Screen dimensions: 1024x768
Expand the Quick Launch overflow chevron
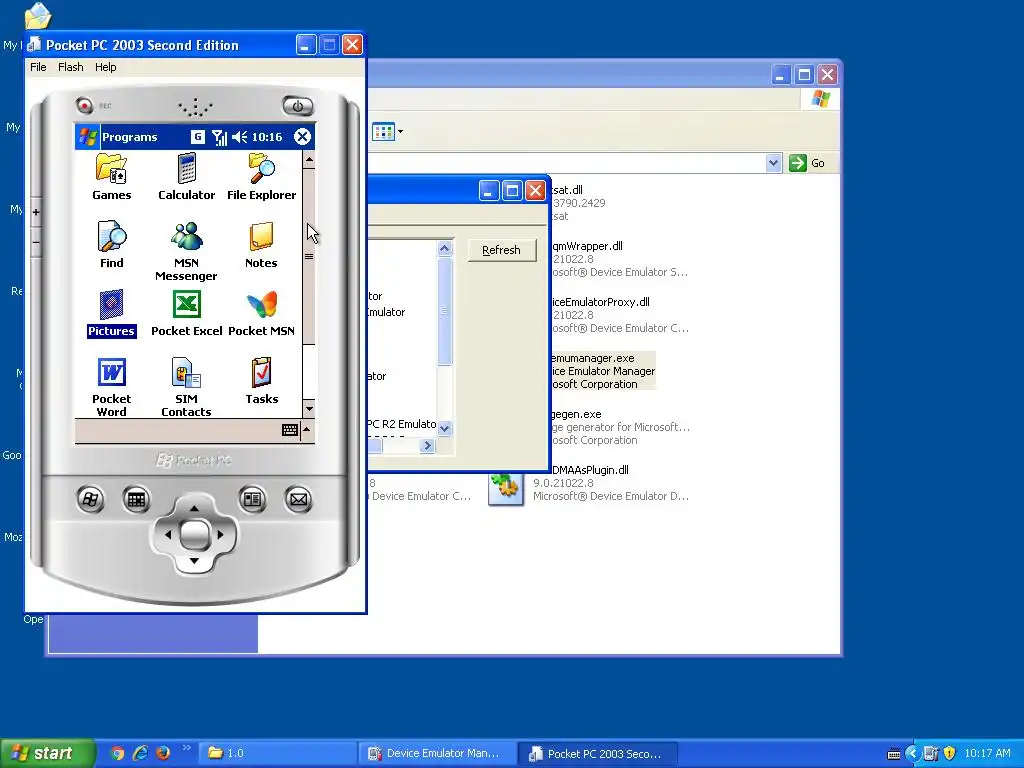click(186, 748)
